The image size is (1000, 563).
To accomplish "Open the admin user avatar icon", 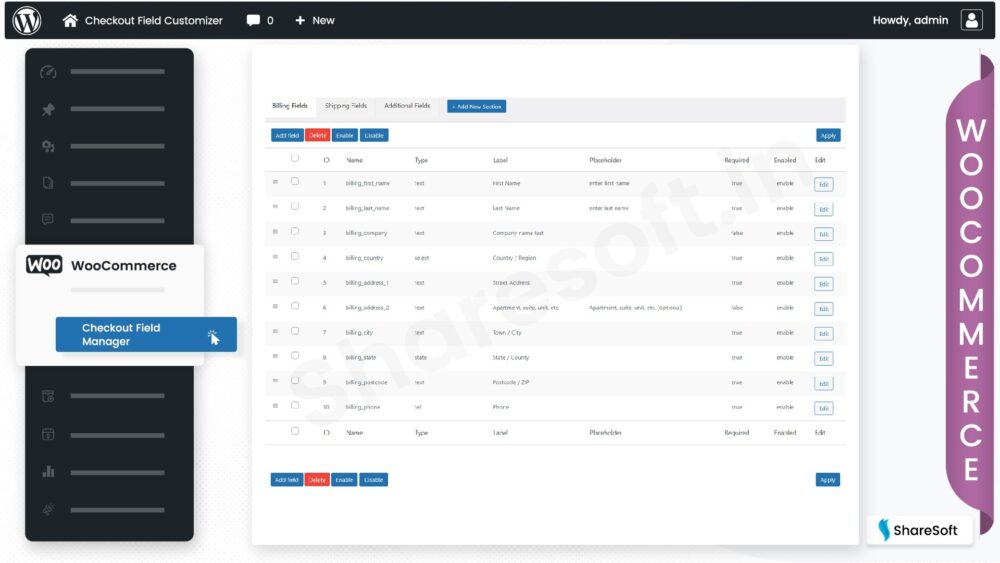I will point(971,20).
